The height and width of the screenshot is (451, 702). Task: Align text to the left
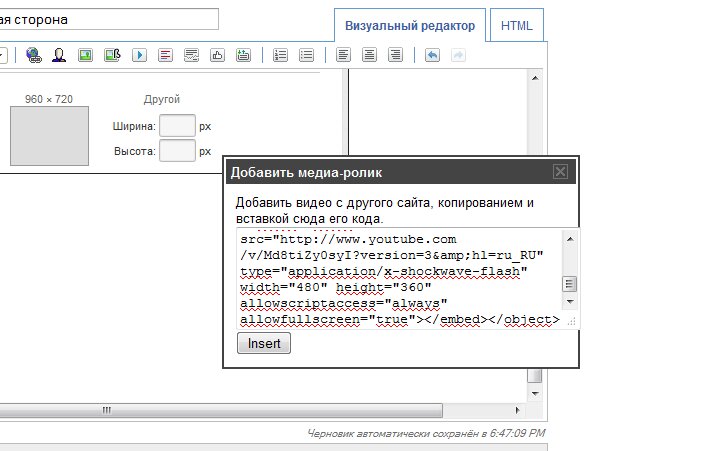coord(344,55)
